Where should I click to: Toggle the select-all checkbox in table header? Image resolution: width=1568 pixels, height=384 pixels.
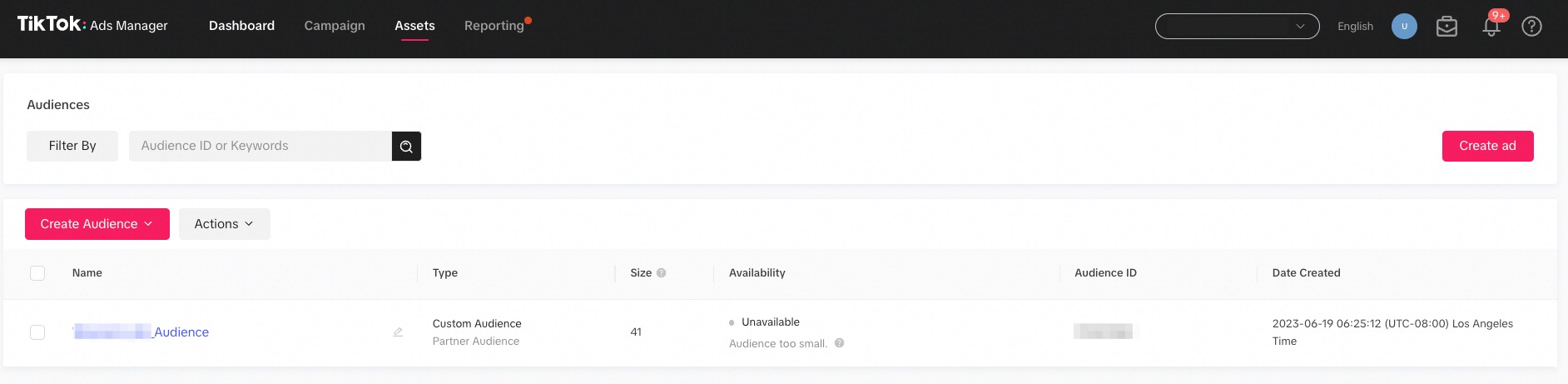37,273
